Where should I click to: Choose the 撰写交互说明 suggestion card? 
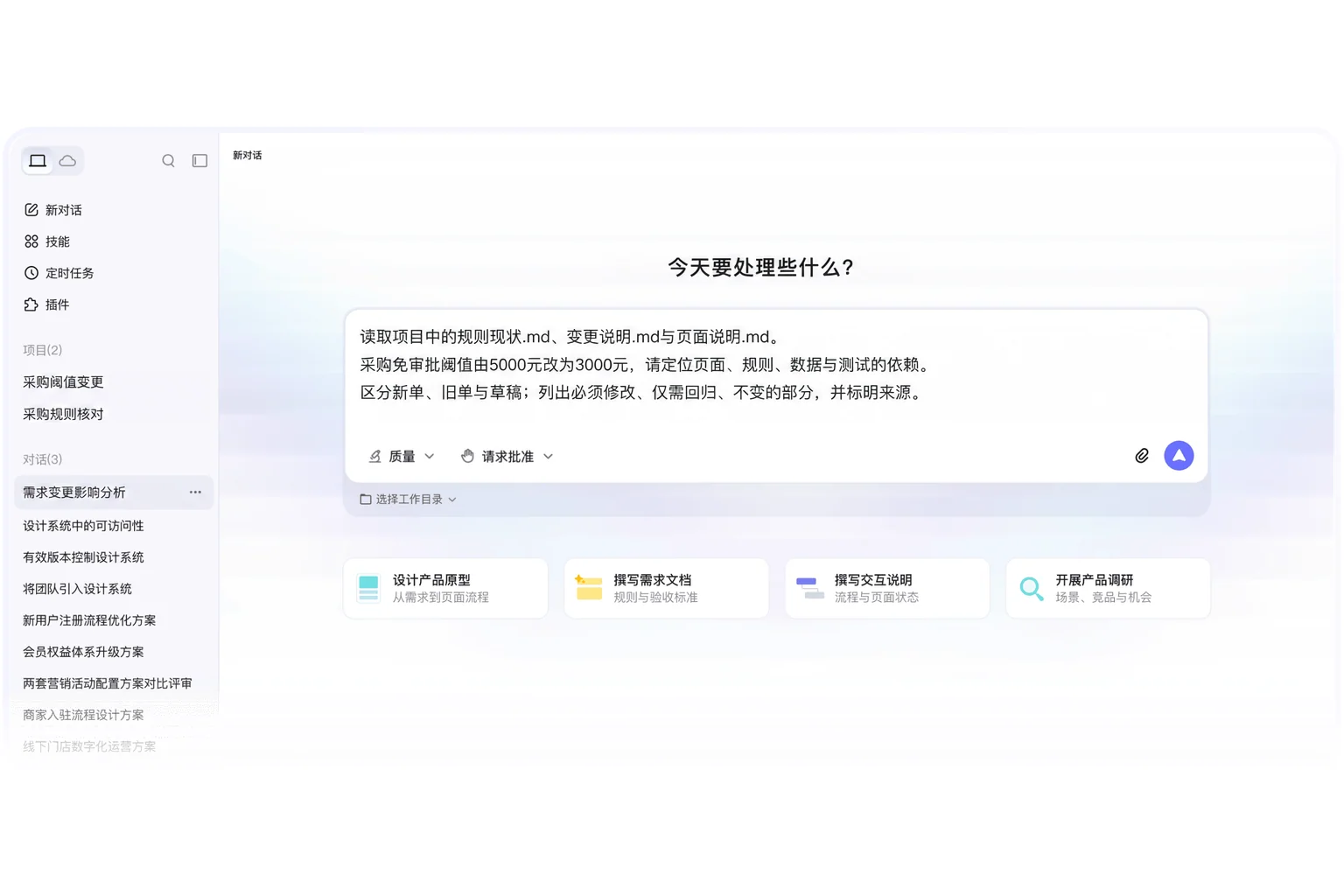point(887,588)
